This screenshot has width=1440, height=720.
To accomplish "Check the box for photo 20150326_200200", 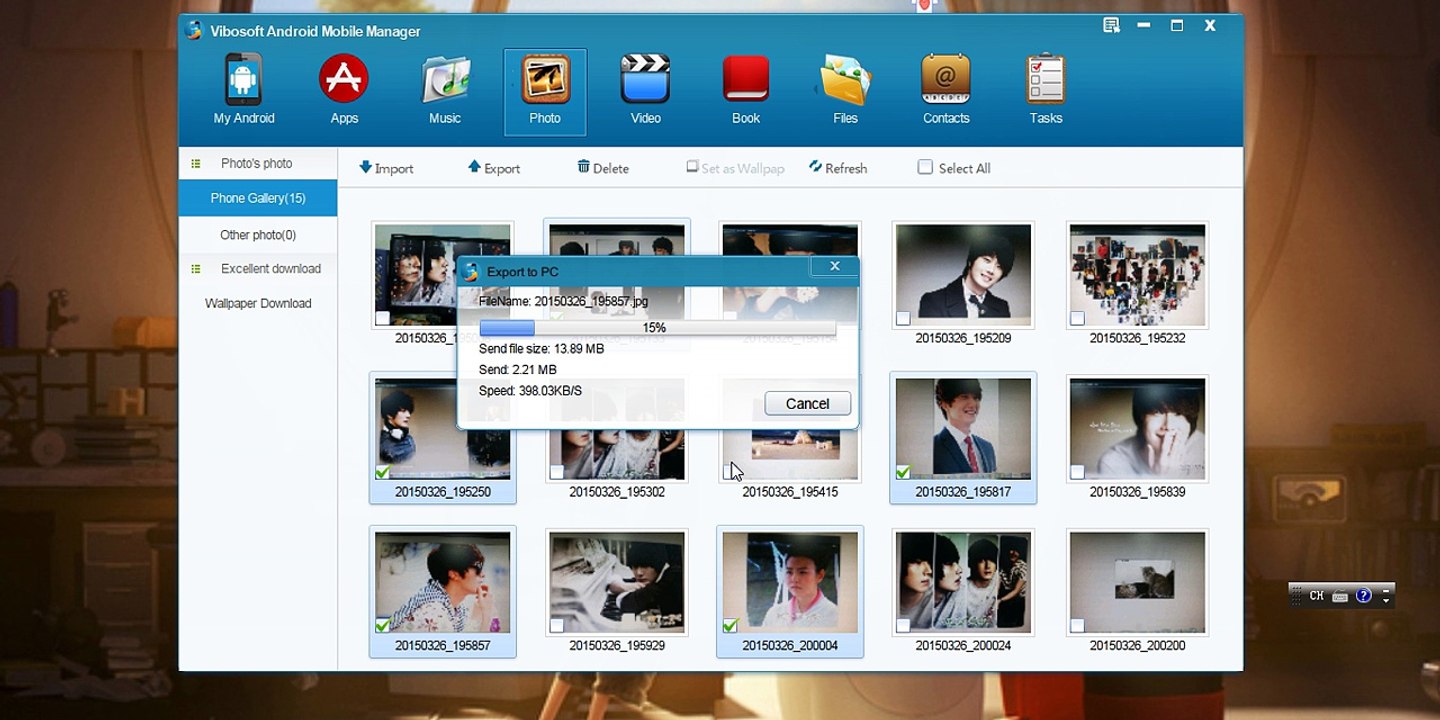I will pyautogui.click(x=1077, y=626).
